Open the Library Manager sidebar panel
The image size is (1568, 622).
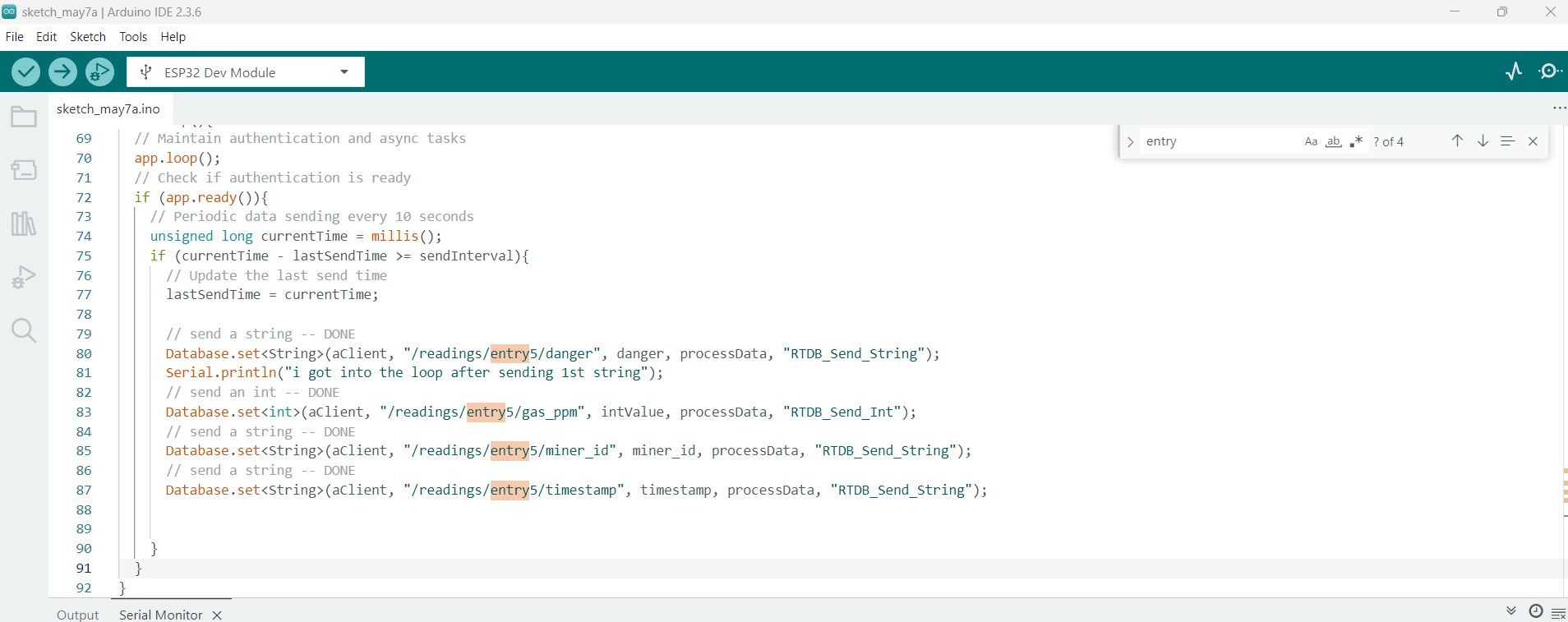pyautogui.click(x=24, y=223)
